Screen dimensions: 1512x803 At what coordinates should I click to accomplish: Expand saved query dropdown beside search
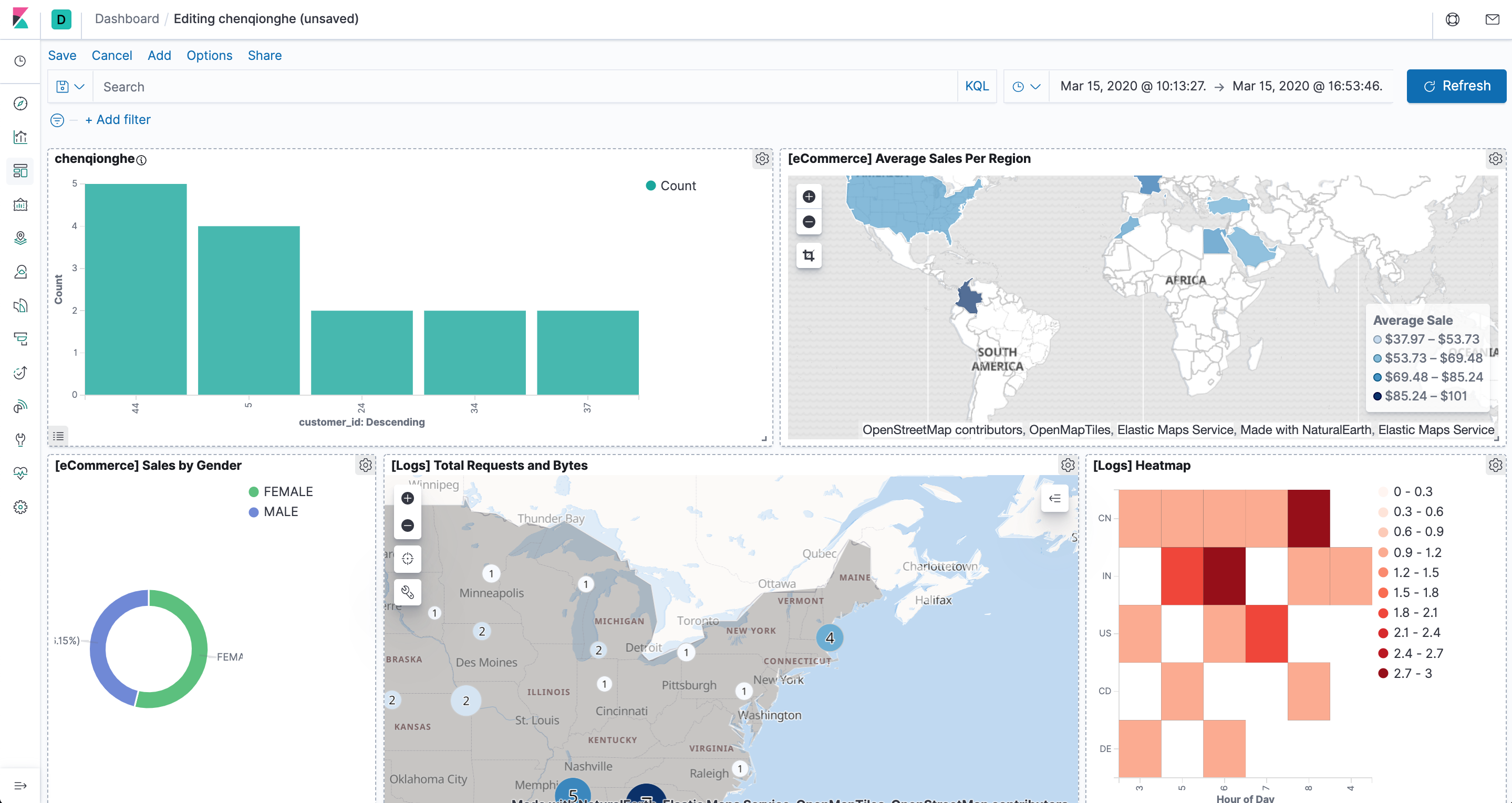70,87
